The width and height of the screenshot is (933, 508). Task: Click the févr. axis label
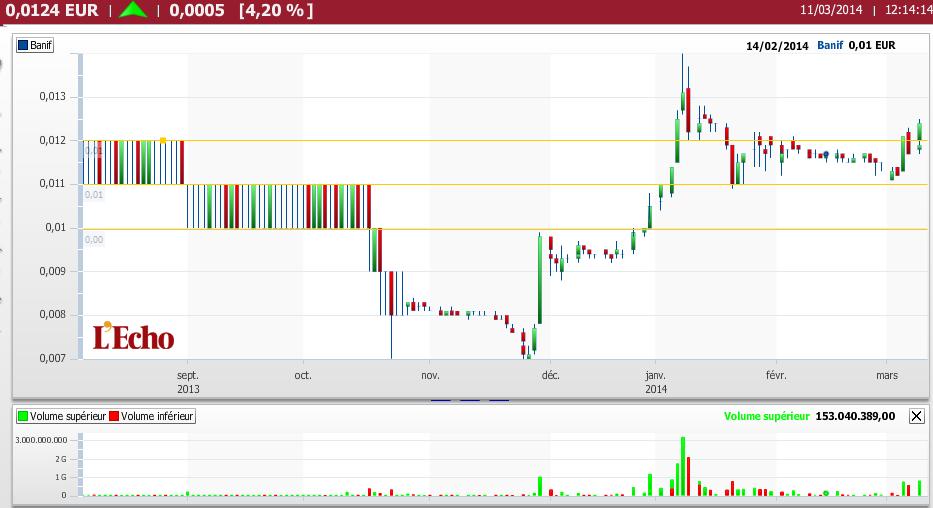(x=776, y=375)
